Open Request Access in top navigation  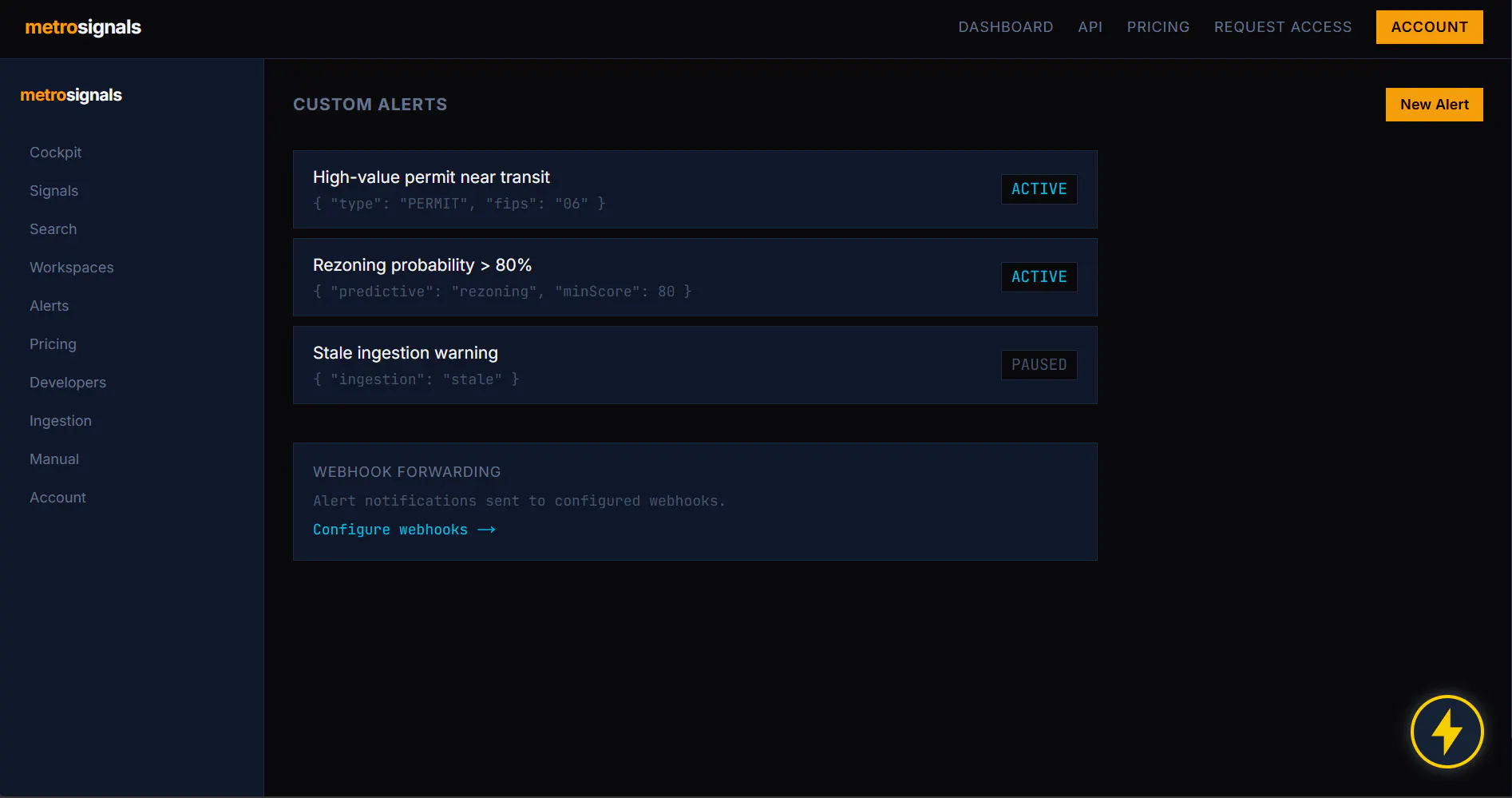pos(1282,27)
